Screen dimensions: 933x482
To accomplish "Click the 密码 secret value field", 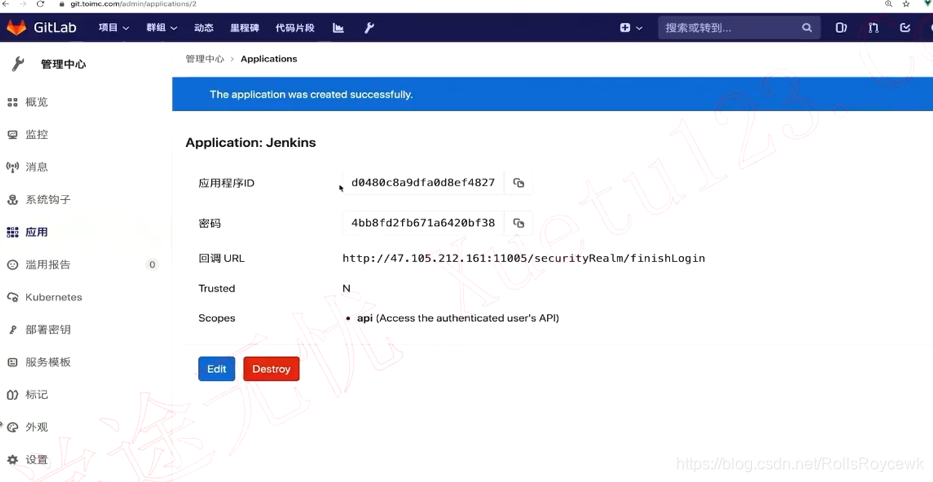I will pos(423,223).
